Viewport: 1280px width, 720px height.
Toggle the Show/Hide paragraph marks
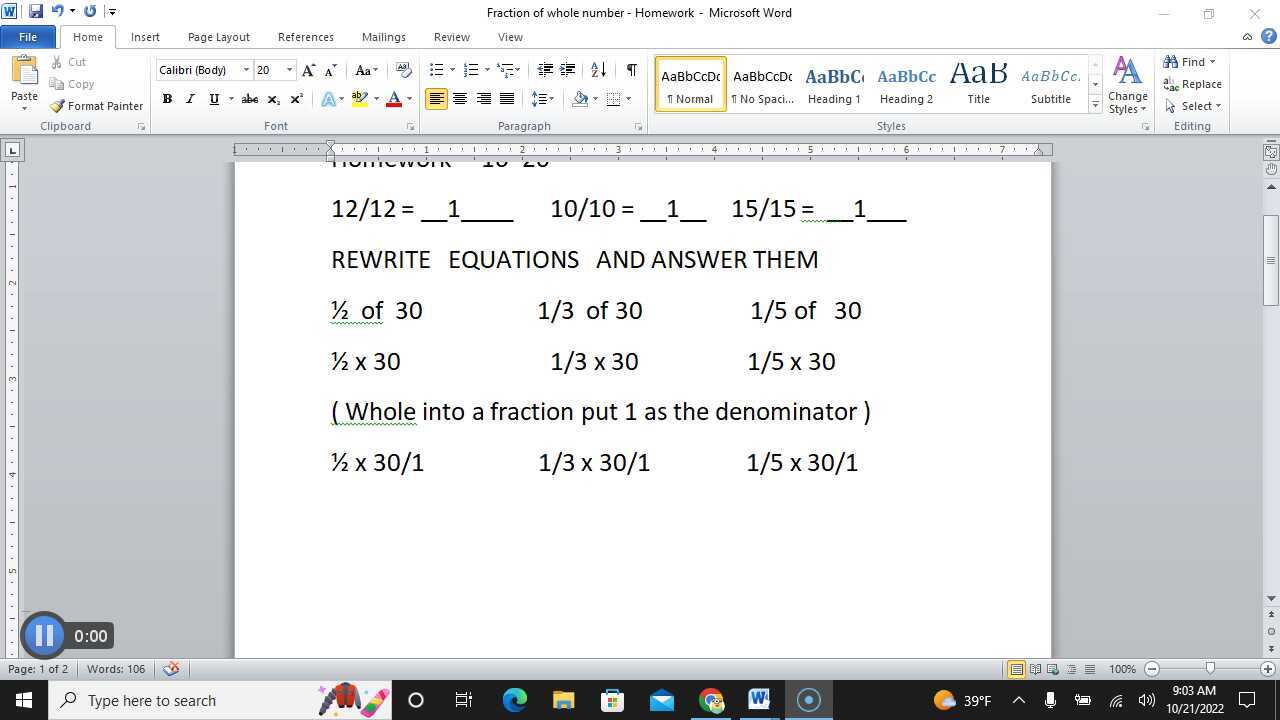coord(630,70)
